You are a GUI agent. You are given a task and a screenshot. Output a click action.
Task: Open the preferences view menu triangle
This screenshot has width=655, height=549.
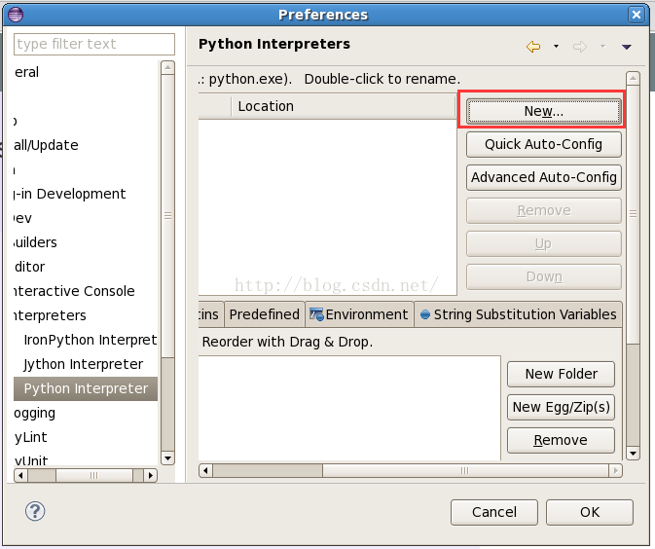click(626, 47)
